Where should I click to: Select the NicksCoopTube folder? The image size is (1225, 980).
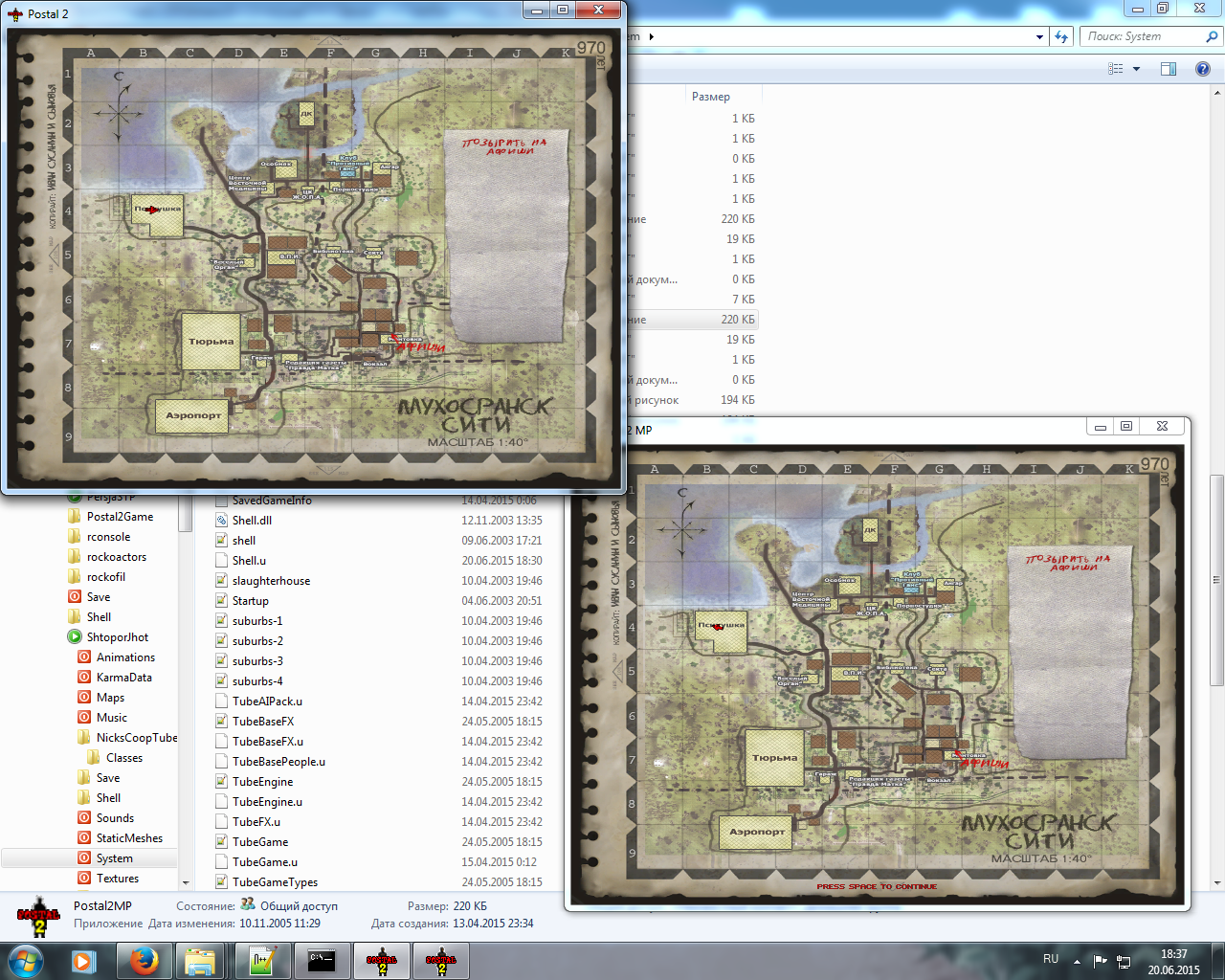pyautogui.click(x=137, y=738)
